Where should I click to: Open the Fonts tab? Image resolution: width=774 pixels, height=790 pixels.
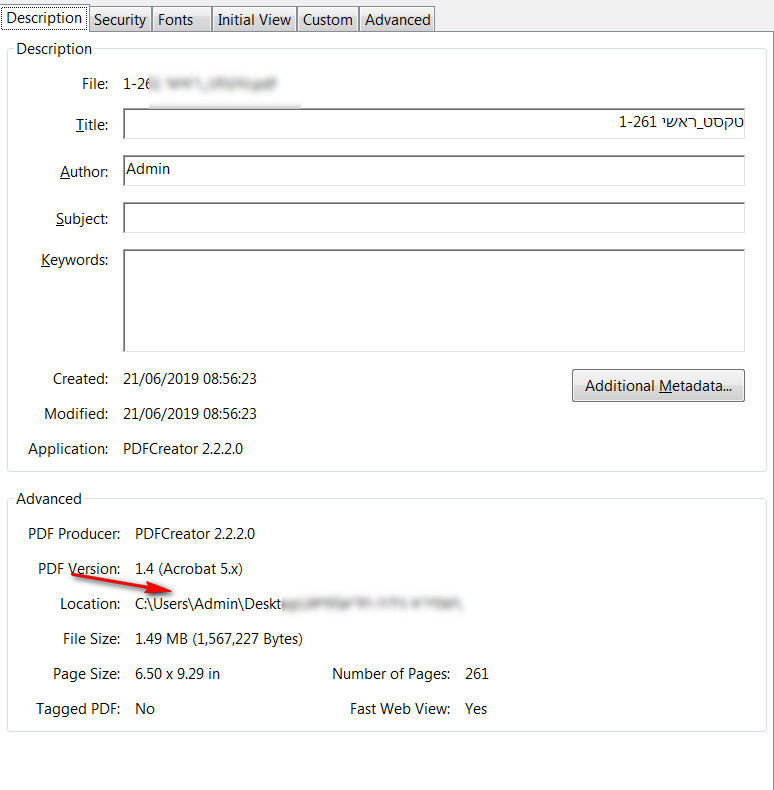[181, 20]
